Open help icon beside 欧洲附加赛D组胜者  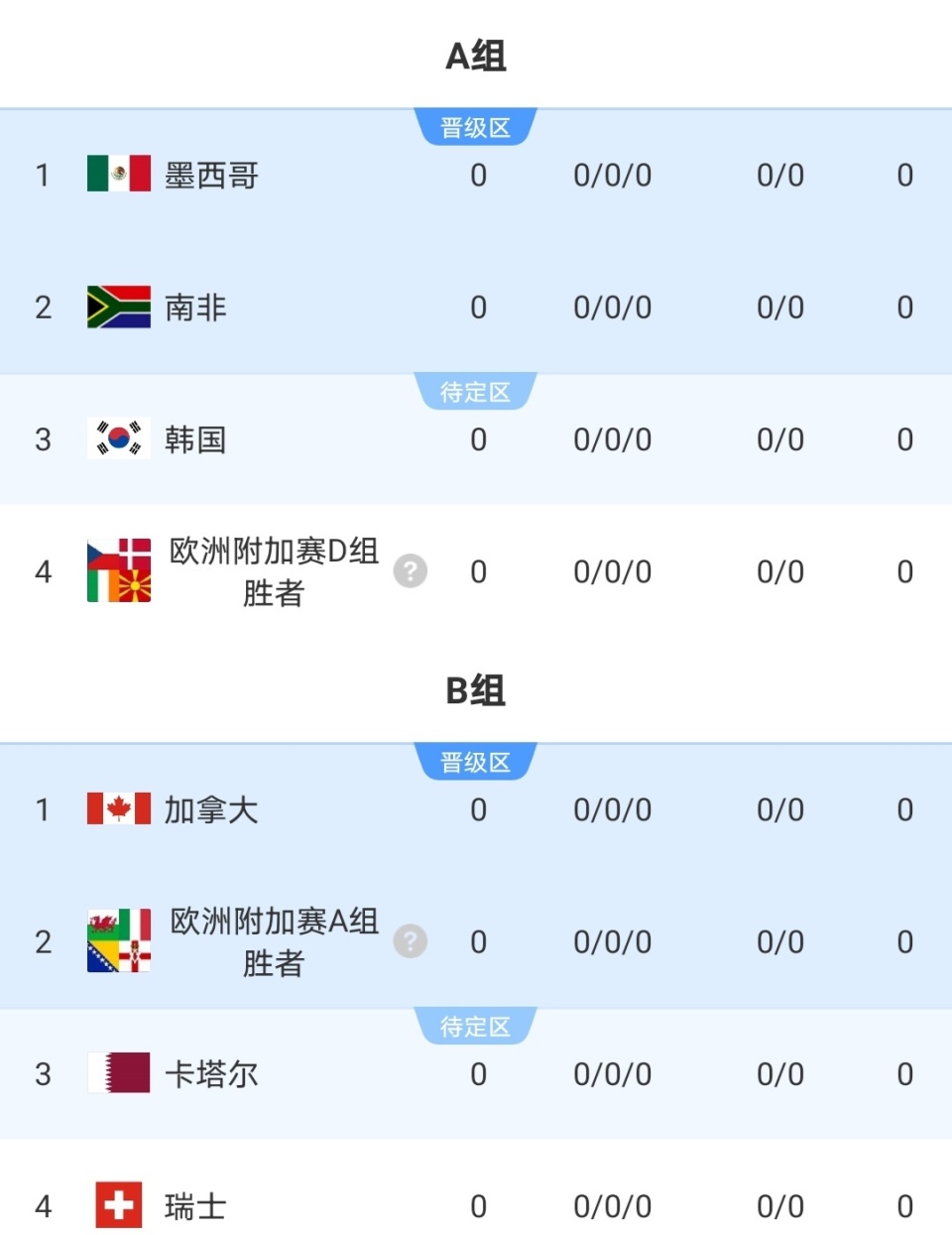point(411,571)
